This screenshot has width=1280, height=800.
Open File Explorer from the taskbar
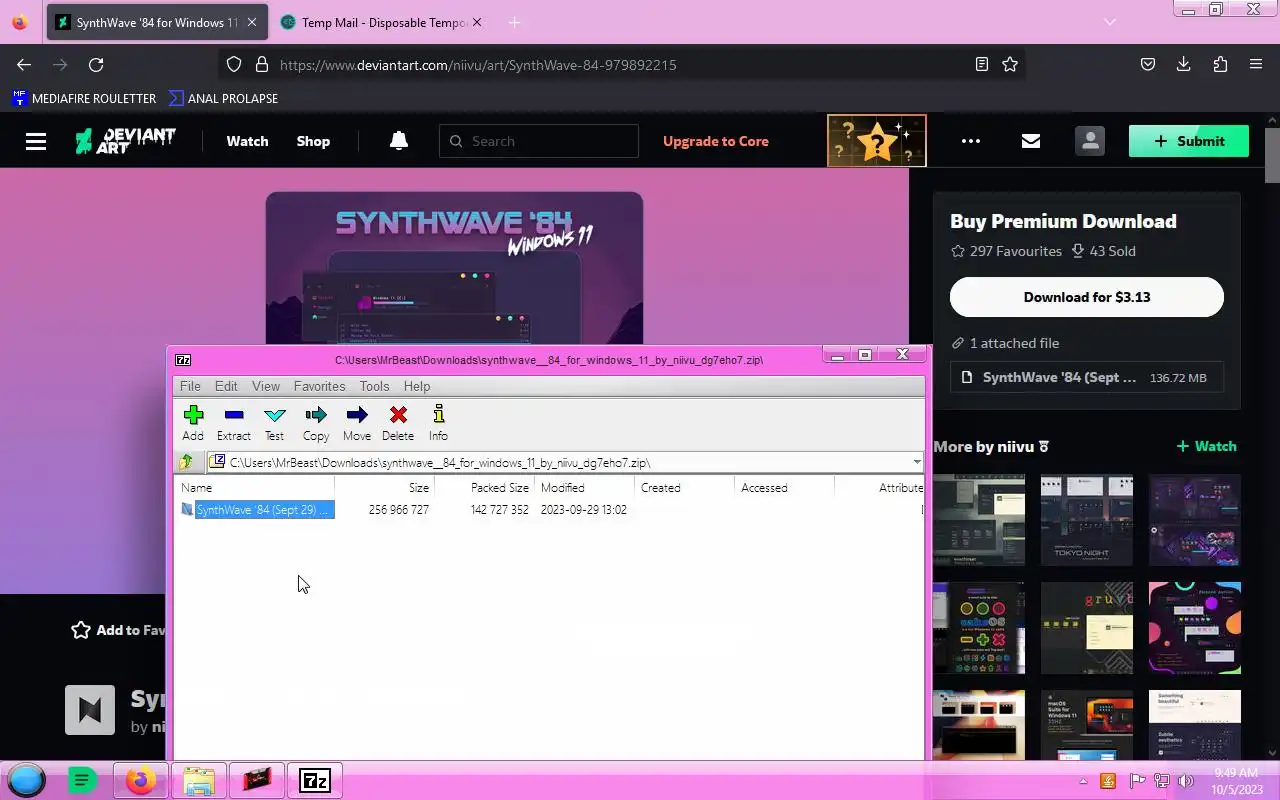pos(198,780)
